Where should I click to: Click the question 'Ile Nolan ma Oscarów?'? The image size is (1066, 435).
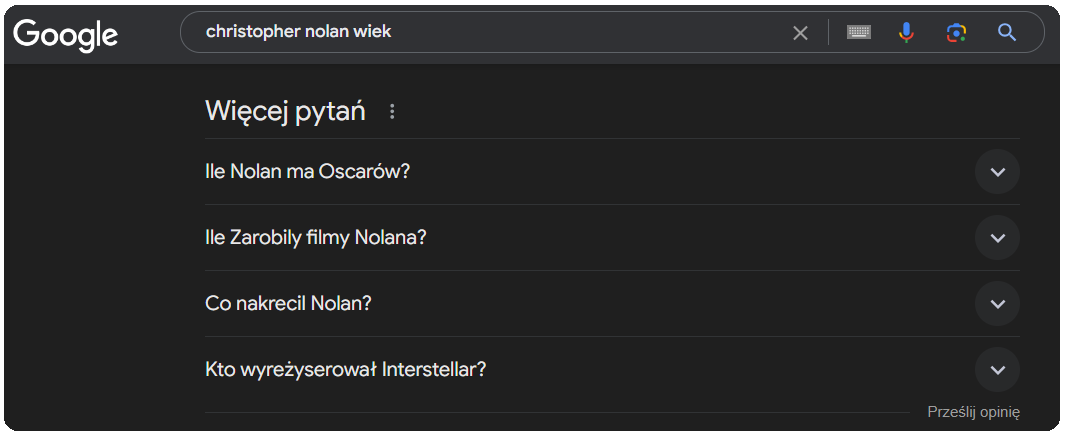[x=307, y=172]
